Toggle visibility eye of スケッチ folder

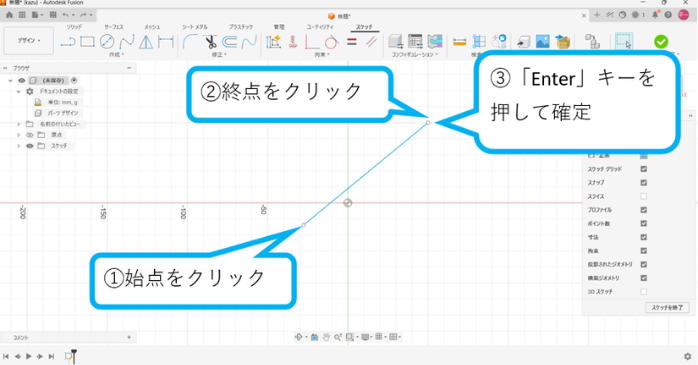[30, 146]
